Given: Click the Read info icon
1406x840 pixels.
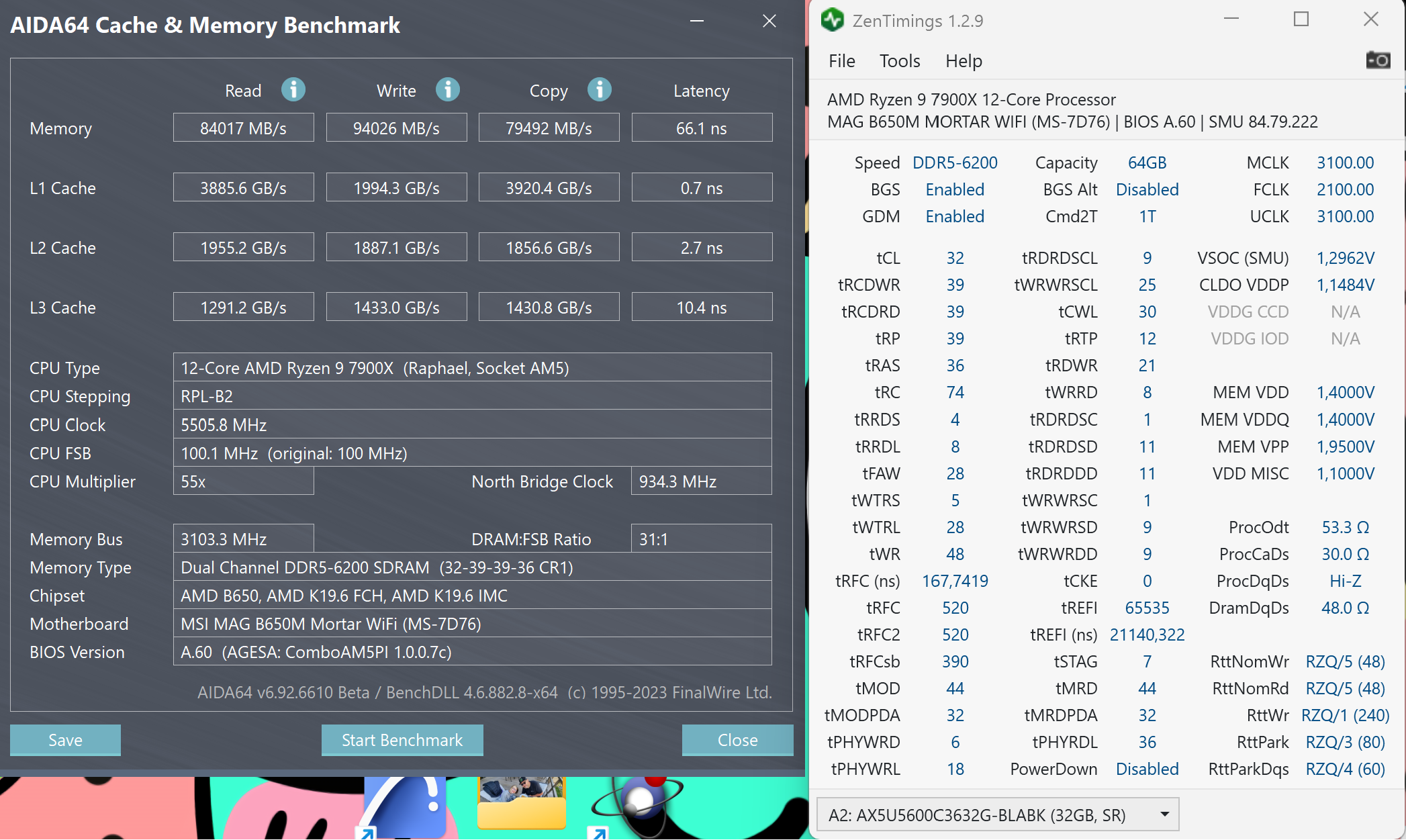Looking at the screenshot, I should pyautogui.click(x=293, y=89).
